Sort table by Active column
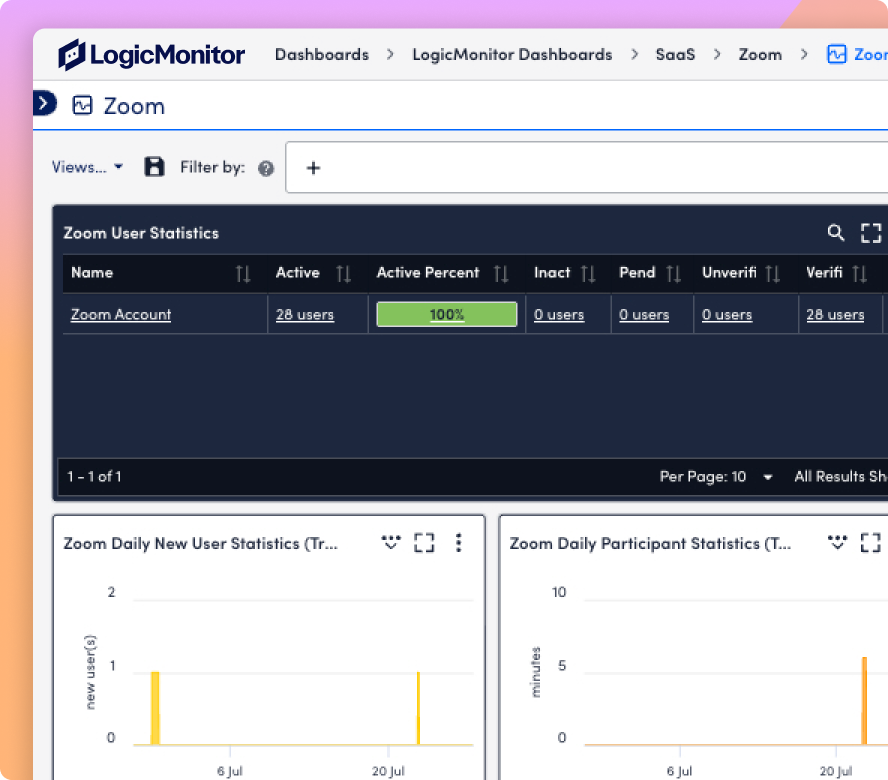Image resolution: width=888 pixels, height=780 pixels. 343,274
